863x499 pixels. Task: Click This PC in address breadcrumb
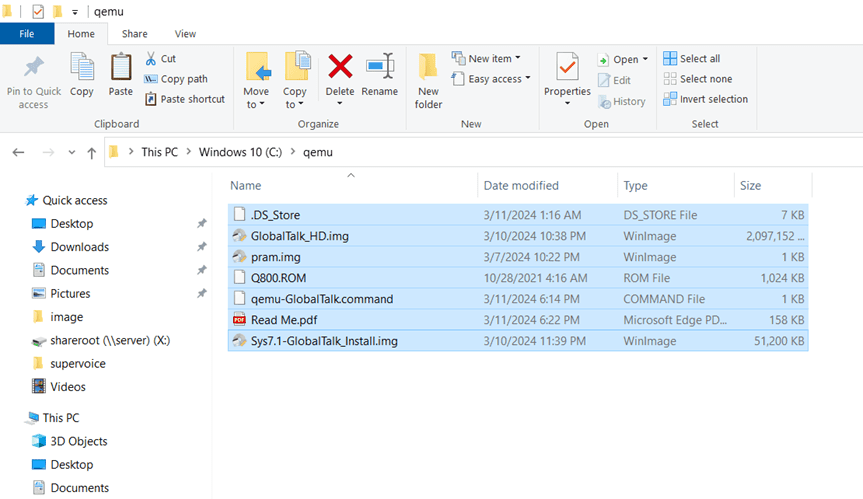coord(159,152)
